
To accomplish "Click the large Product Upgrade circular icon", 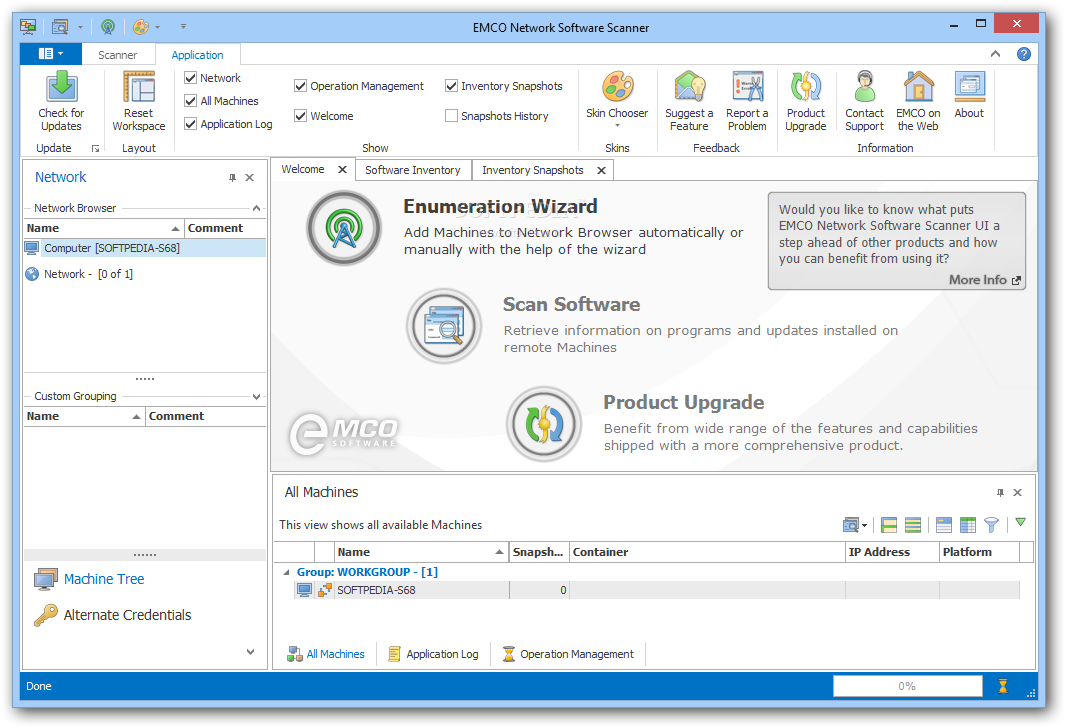I will 543,423.
